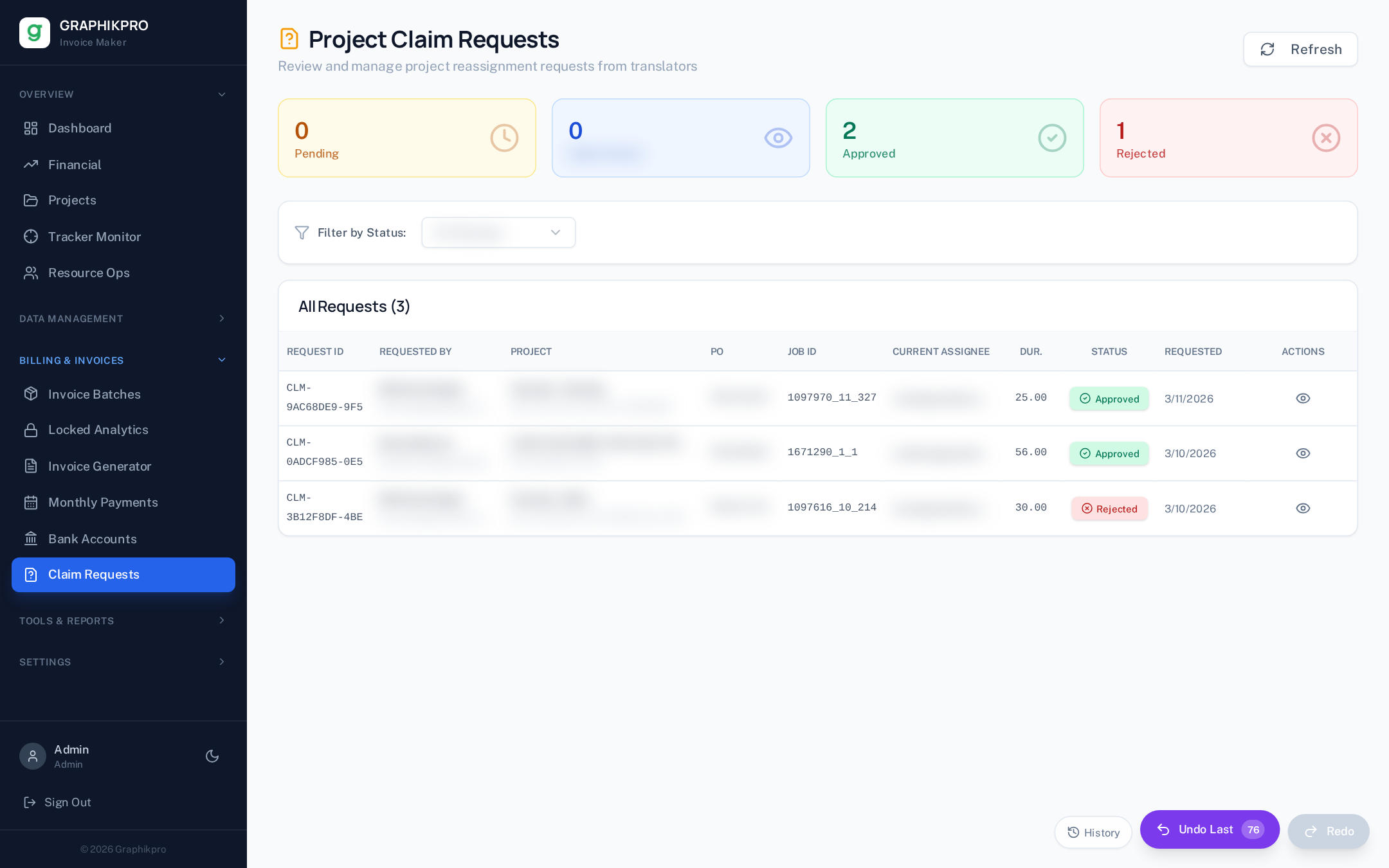Click the Undo count badge 76
The image size is (1389, 868).
point(1253,829)
